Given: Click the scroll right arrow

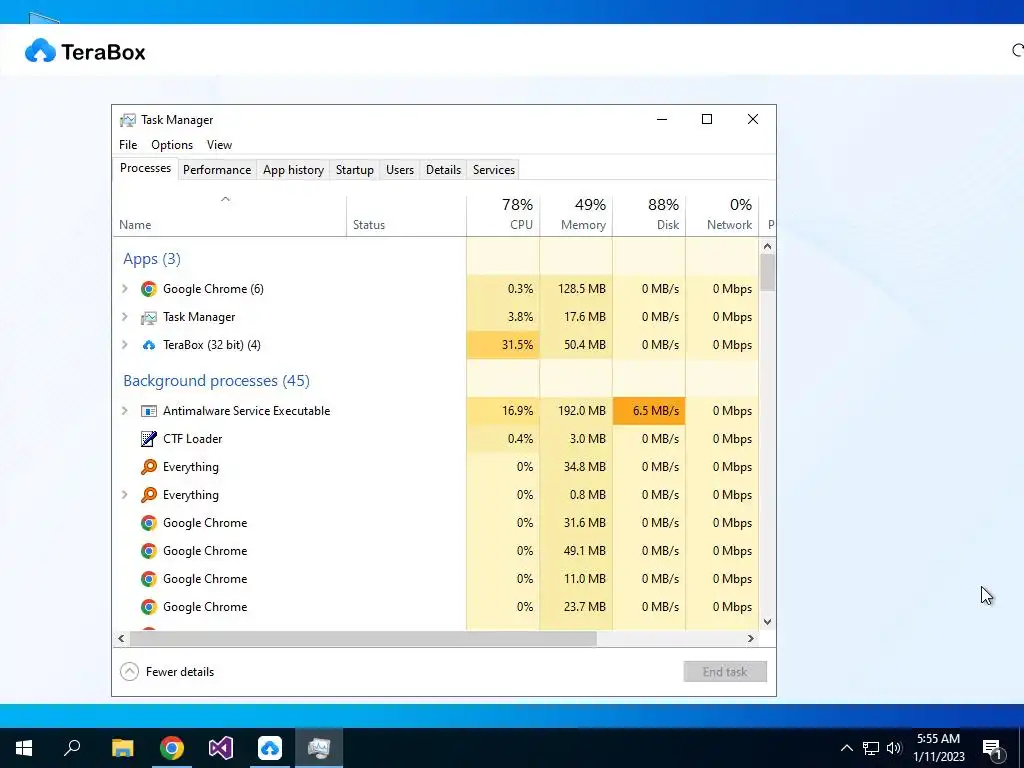Looking at the screenshot, I should coord(751,639).
